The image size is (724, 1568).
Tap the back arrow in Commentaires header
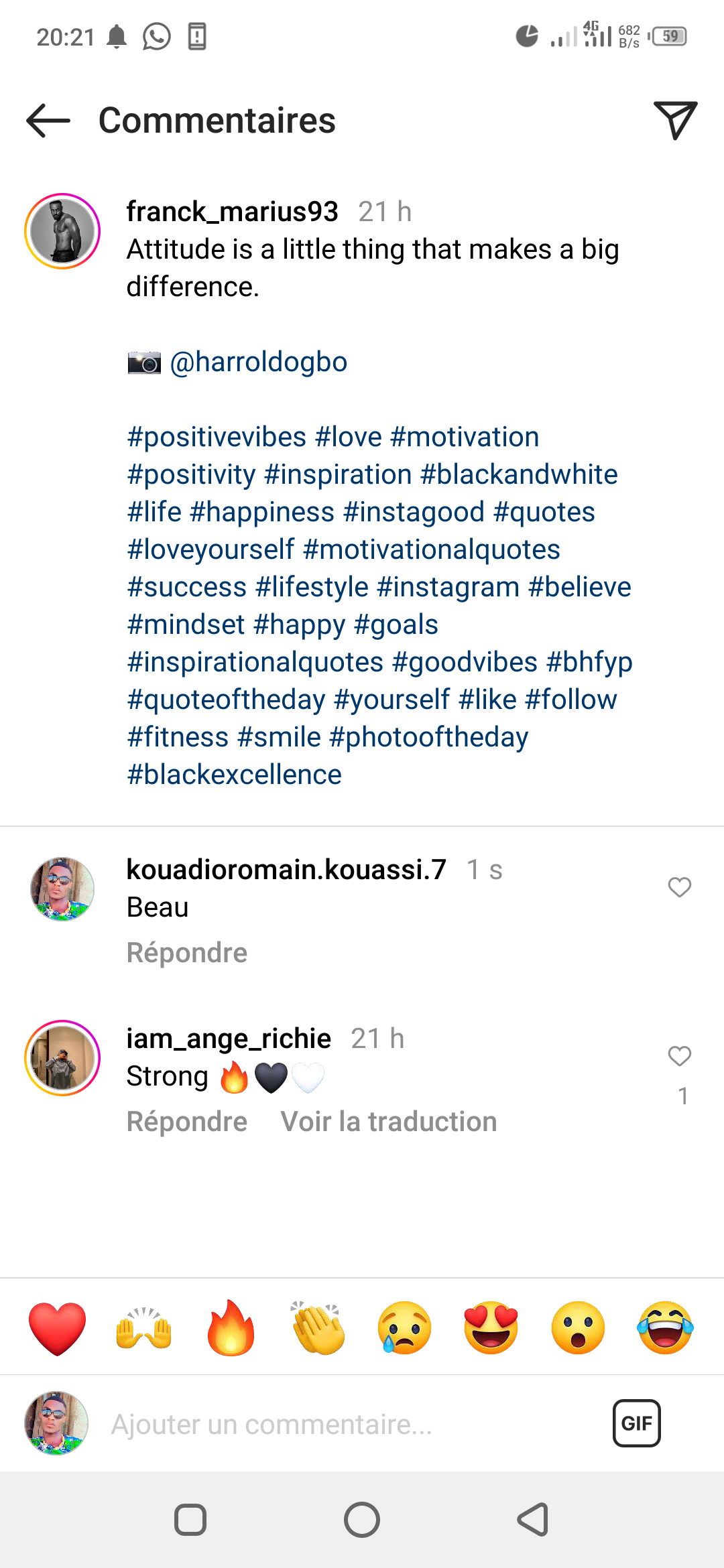(x=48, y=121)
